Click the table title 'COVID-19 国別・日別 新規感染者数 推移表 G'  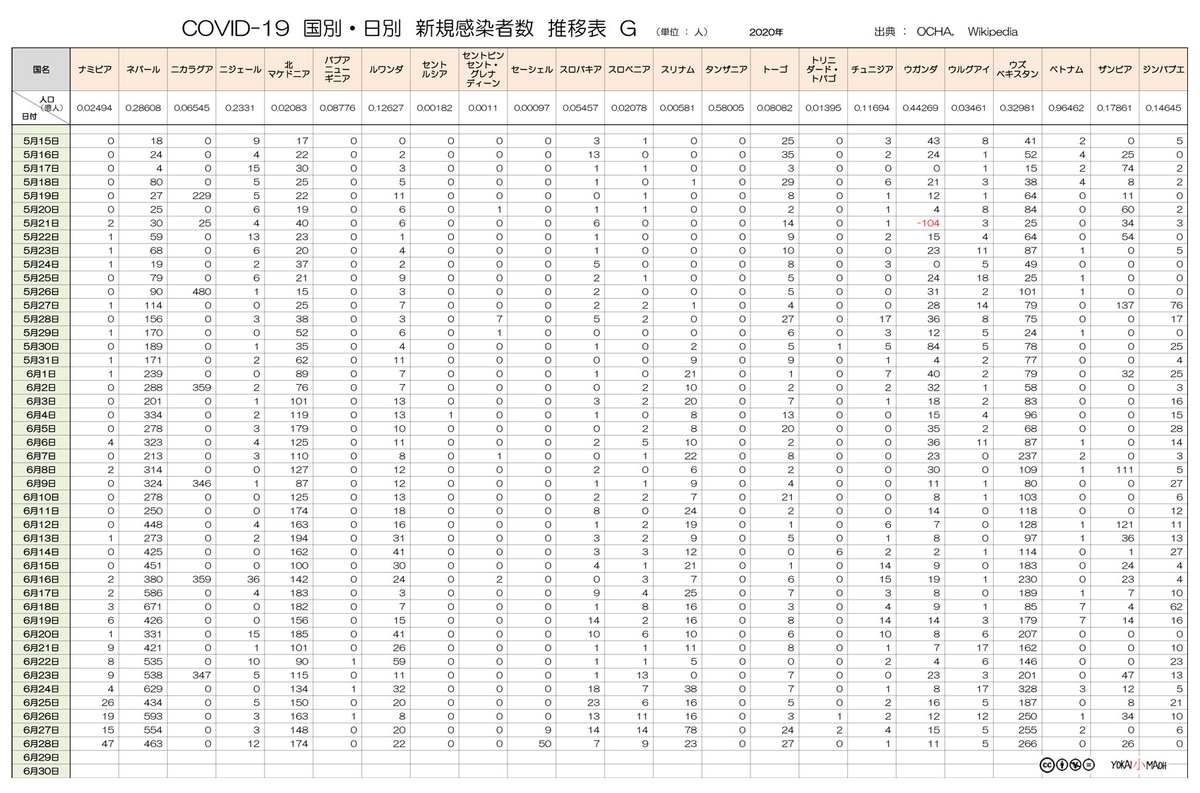(409, 30)
